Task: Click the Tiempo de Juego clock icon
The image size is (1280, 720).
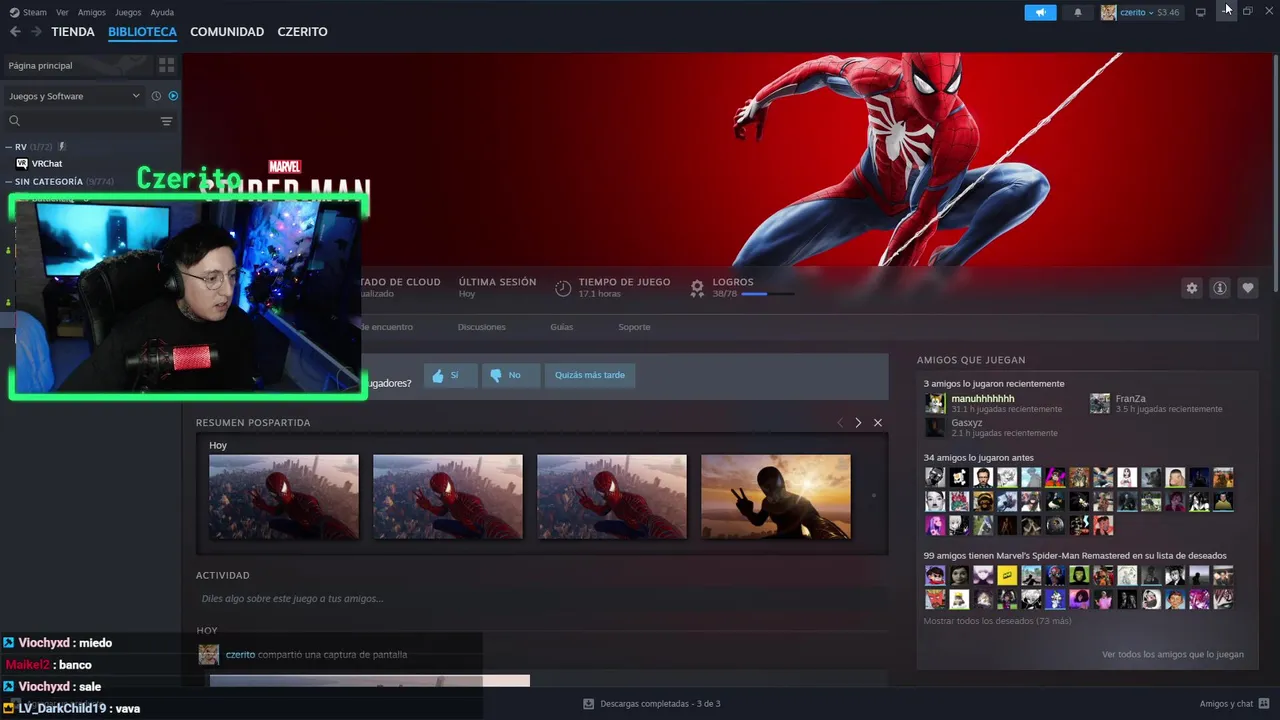Action: coord(563,288)
